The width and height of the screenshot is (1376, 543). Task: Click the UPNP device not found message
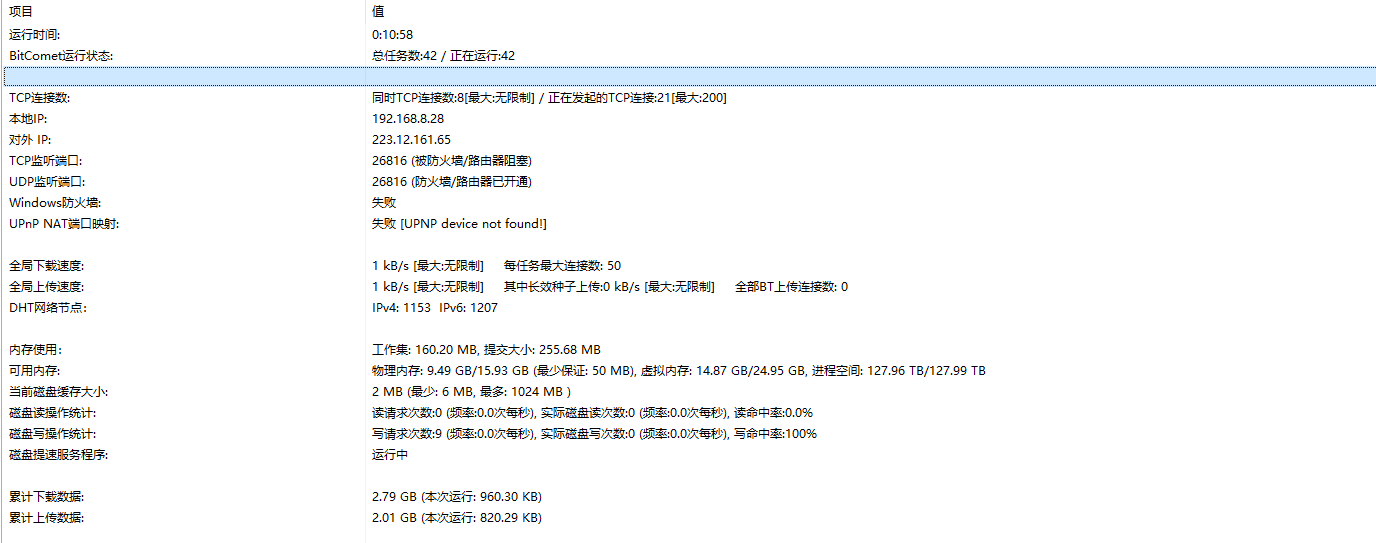coord(474,224)
